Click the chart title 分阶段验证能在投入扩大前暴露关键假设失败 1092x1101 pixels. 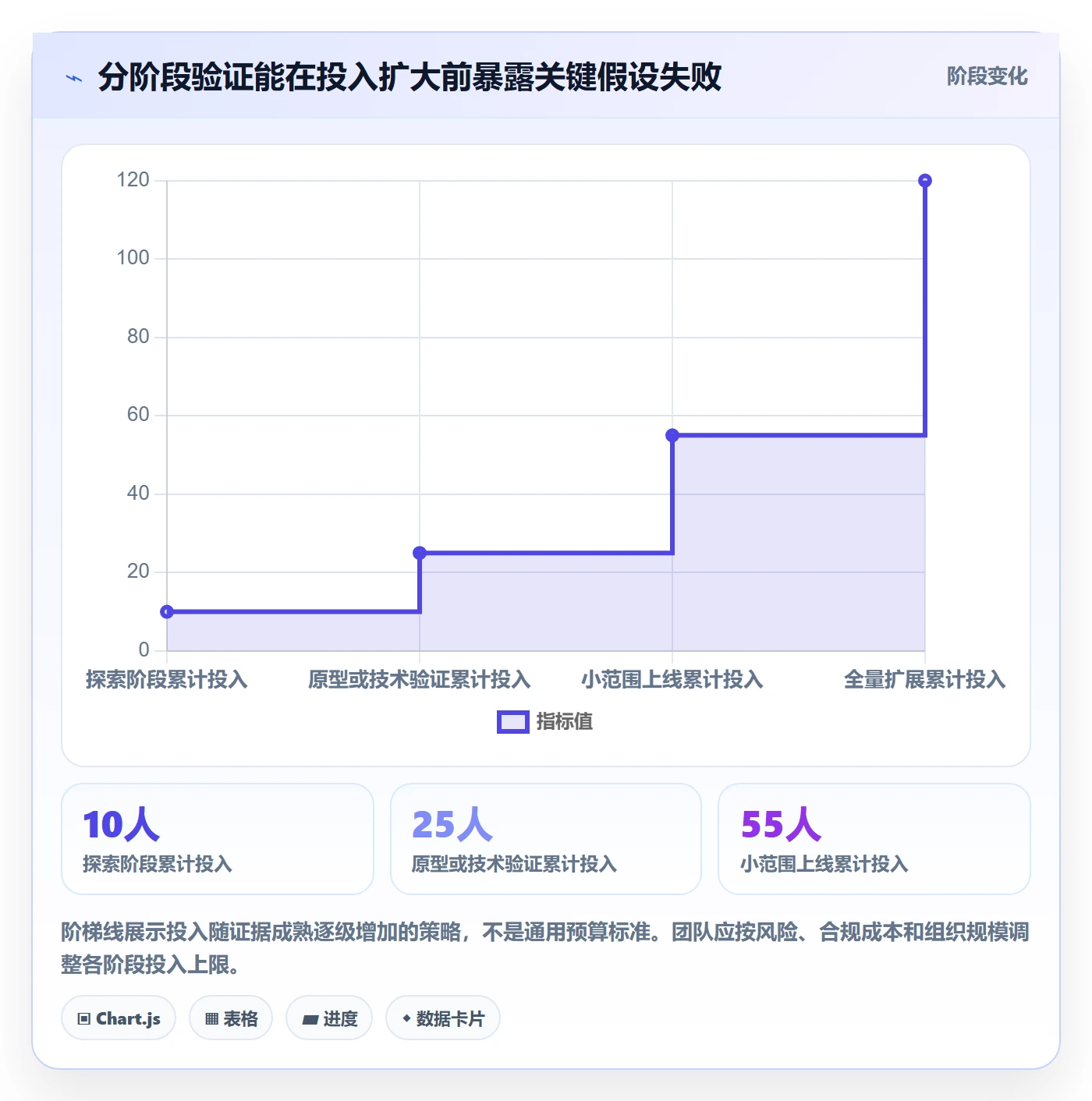(410, 77)
